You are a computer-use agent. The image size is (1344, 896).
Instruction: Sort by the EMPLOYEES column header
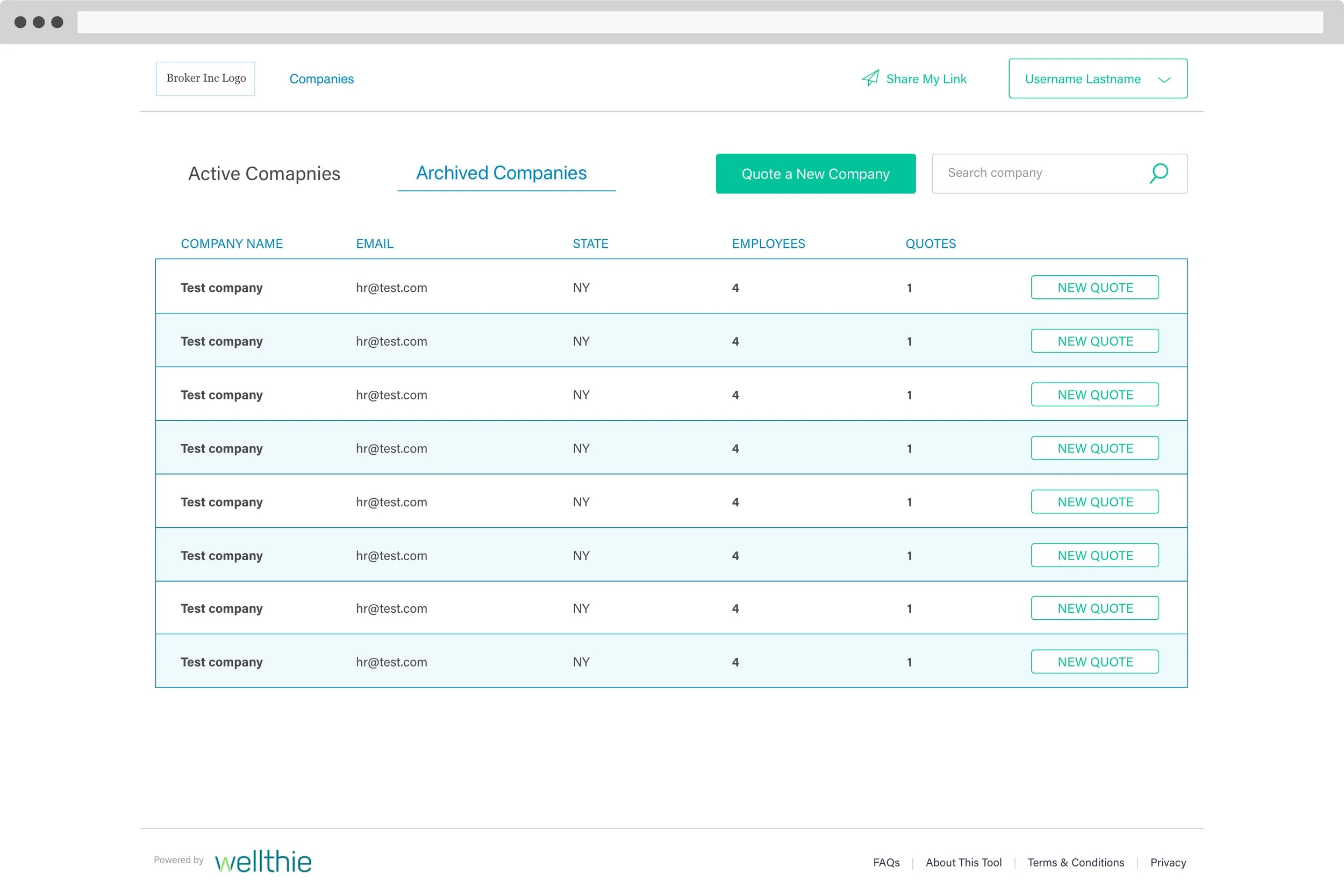[x=768, y=244]
